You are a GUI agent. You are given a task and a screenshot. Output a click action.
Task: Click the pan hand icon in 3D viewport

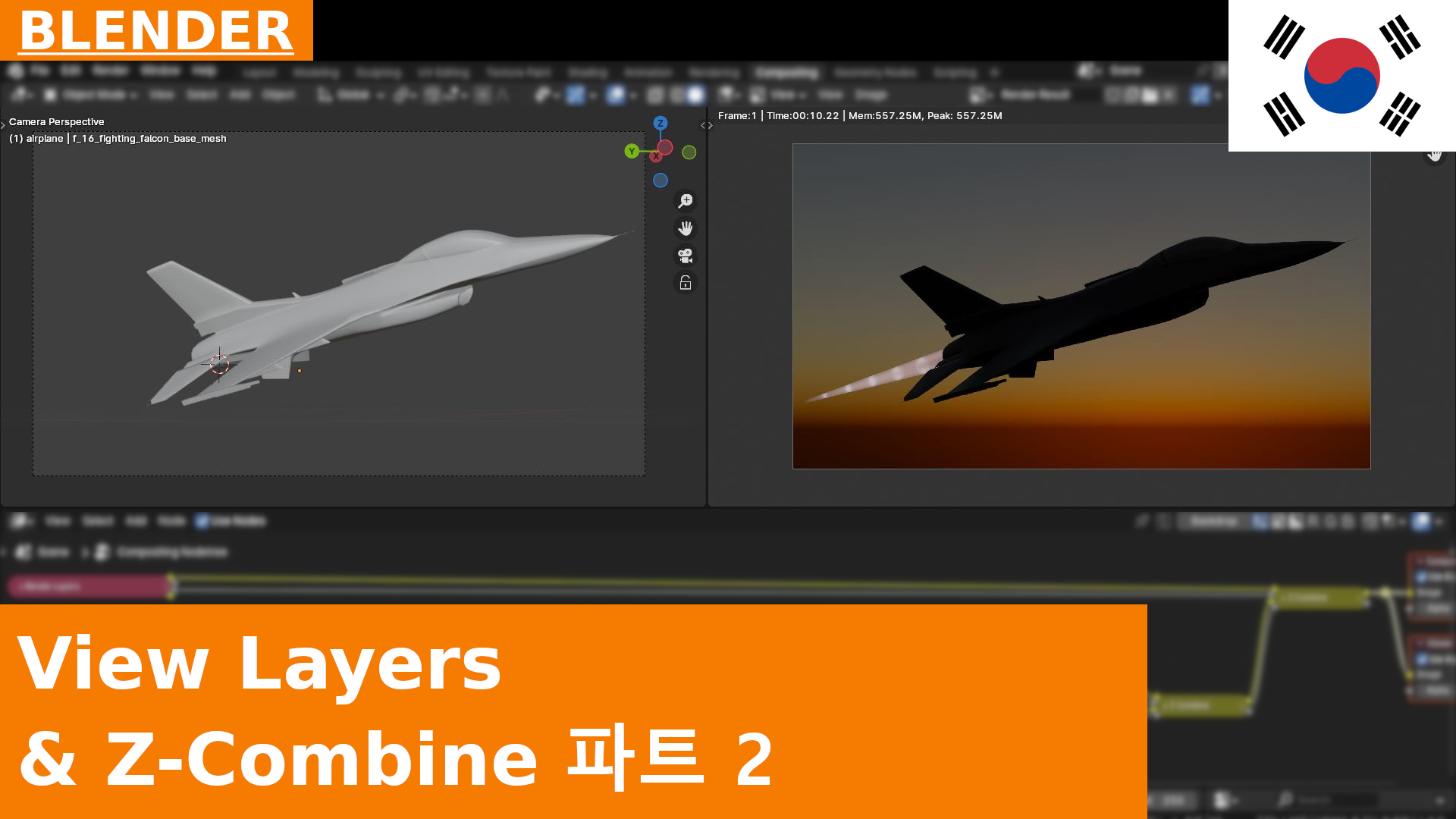click(686, 227)
